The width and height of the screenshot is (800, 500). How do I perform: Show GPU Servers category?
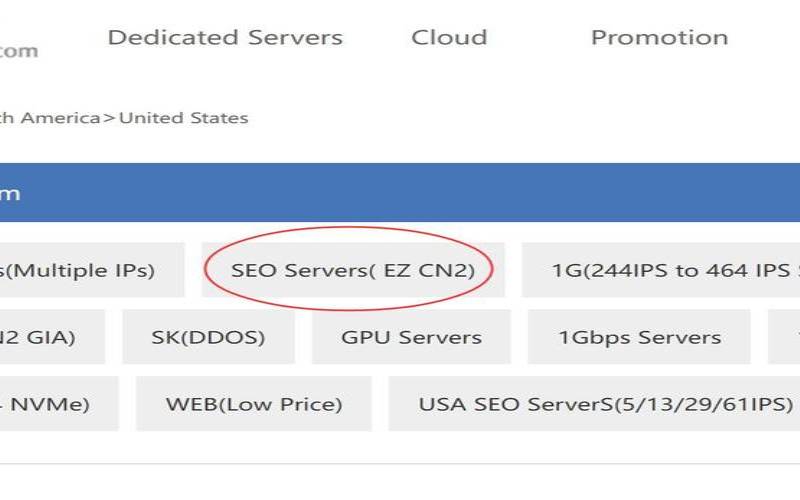coord(411,337)
